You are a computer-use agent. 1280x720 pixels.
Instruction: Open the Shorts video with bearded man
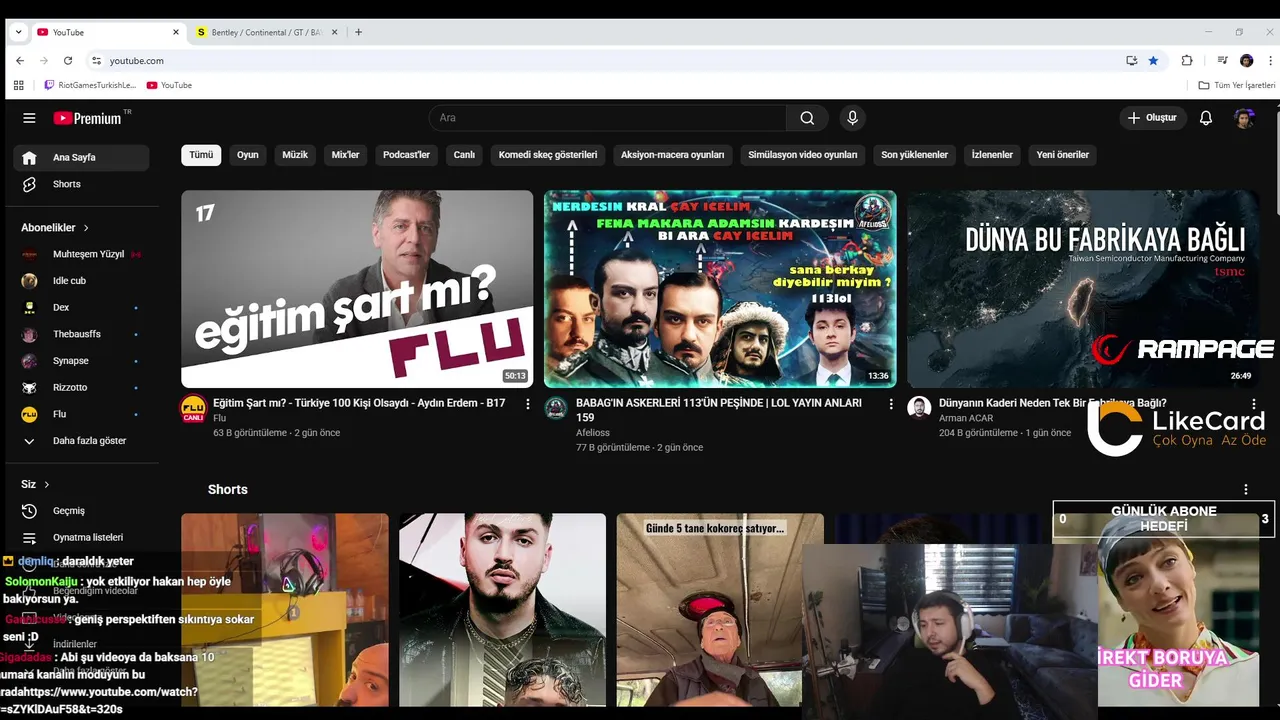(502, 610)
